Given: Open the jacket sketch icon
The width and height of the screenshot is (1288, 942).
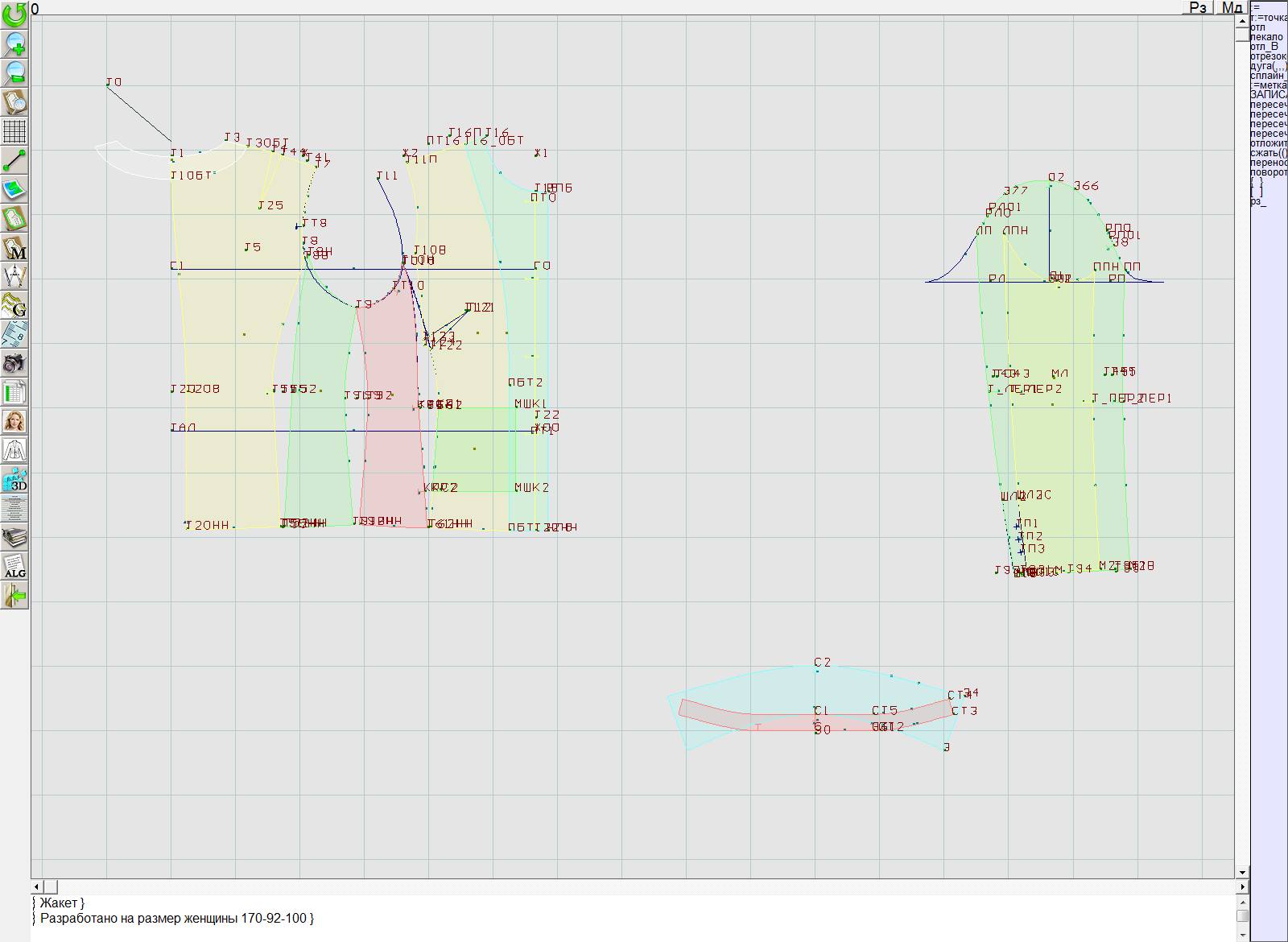Looking at the screenshot, I should (14, 450).
